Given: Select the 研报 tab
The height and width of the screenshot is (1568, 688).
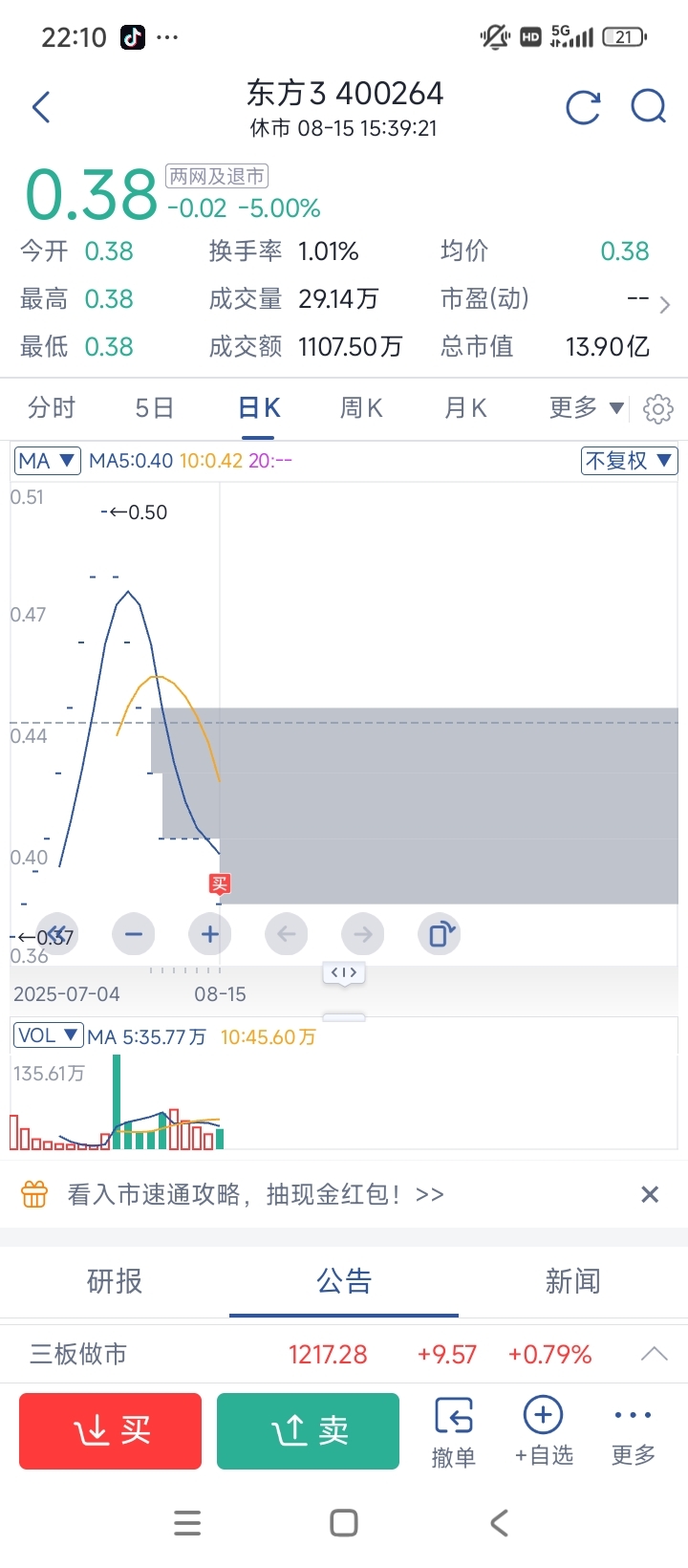Looking at the screenshot, I should click(x=115, y=1281).
